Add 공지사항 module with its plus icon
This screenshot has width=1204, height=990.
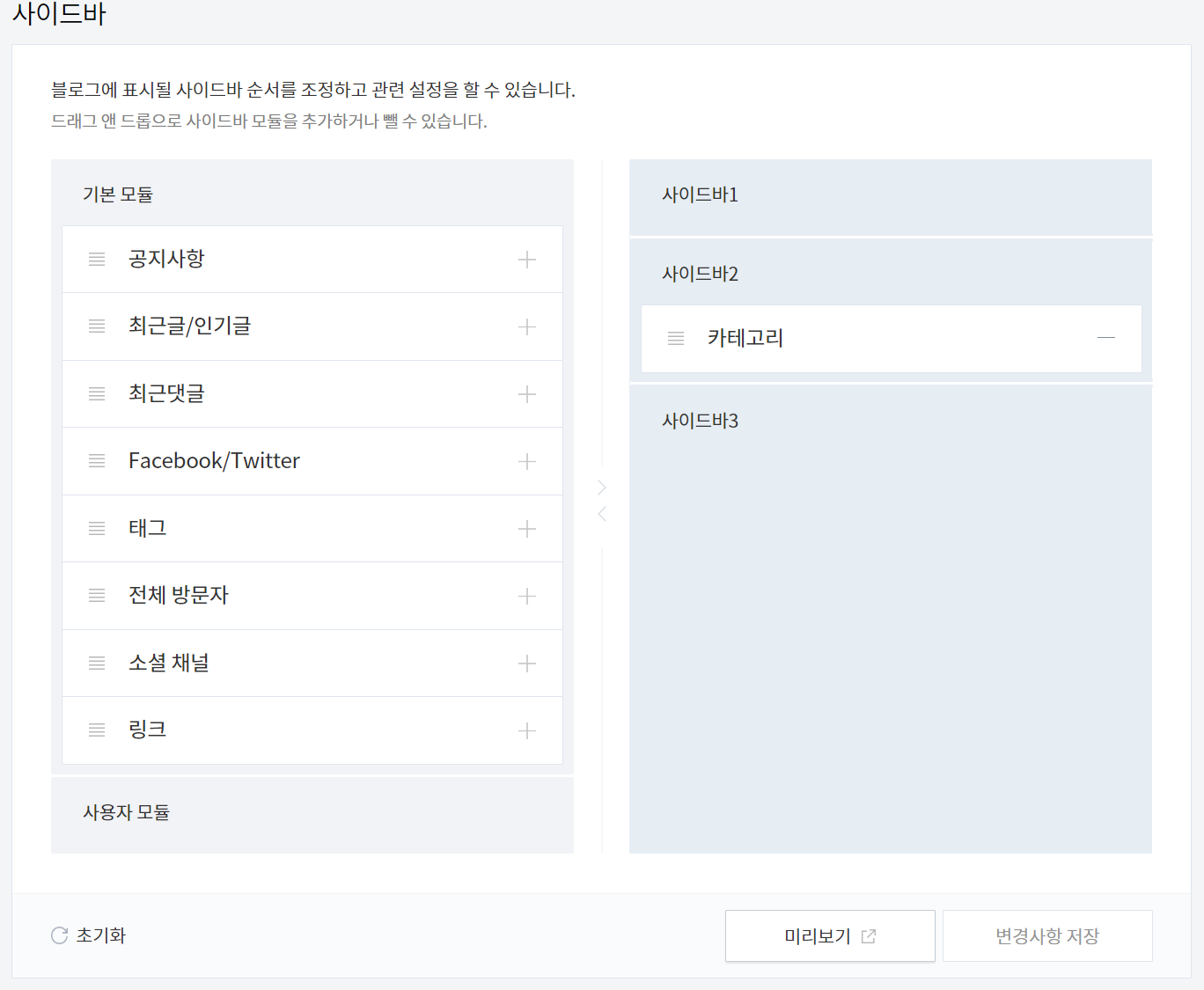tap(527, 259)
